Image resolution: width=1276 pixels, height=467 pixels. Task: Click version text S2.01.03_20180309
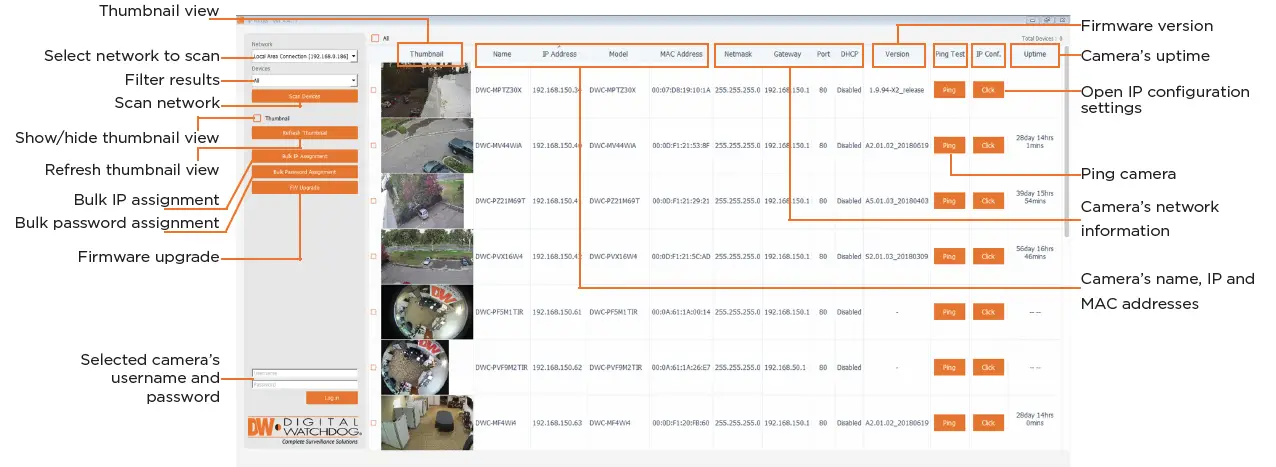pyautogui.click(x=897, y=256)
